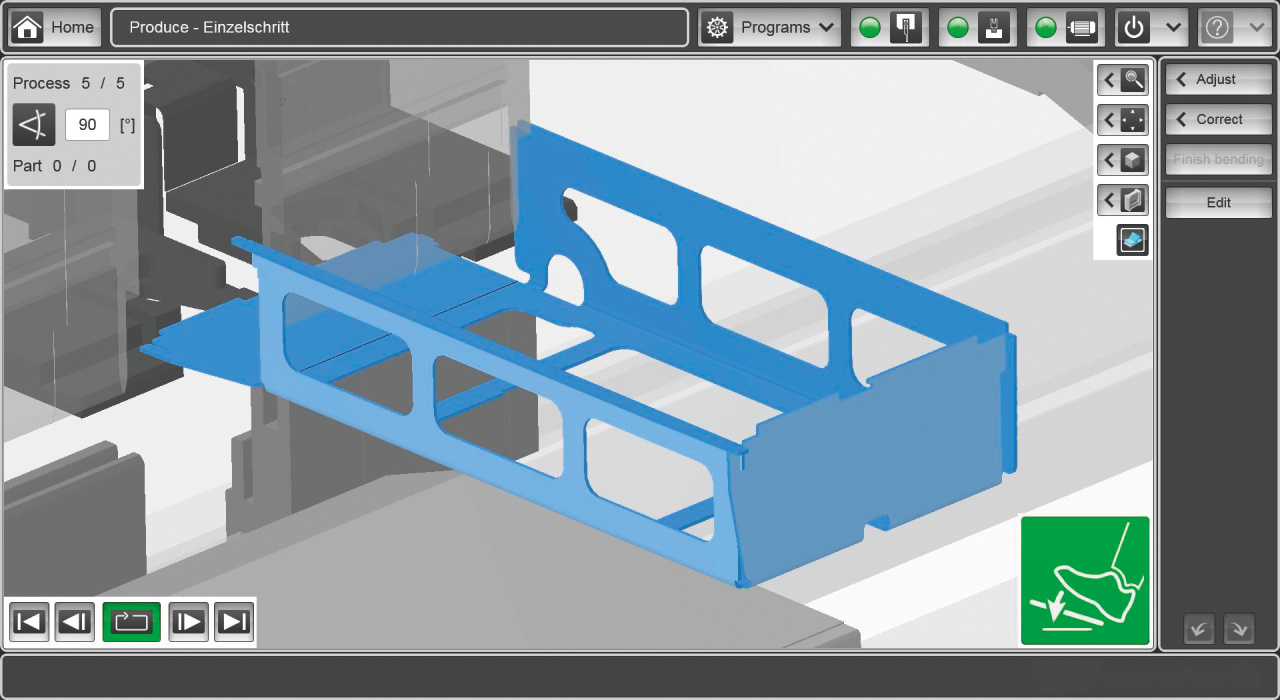The image size is (1280, 700).
Task: Click the blue sheet part view icon
Action: (x=1132, y=240)
